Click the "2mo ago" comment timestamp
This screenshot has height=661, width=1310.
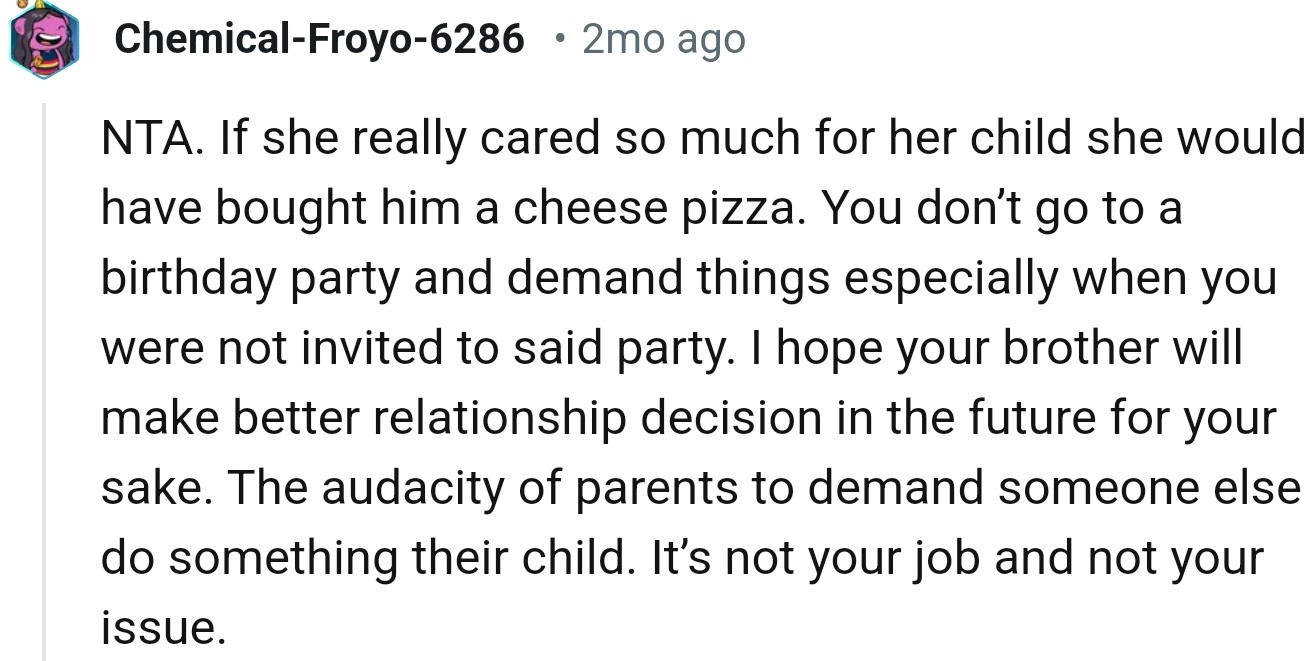(x=663, y=39)
